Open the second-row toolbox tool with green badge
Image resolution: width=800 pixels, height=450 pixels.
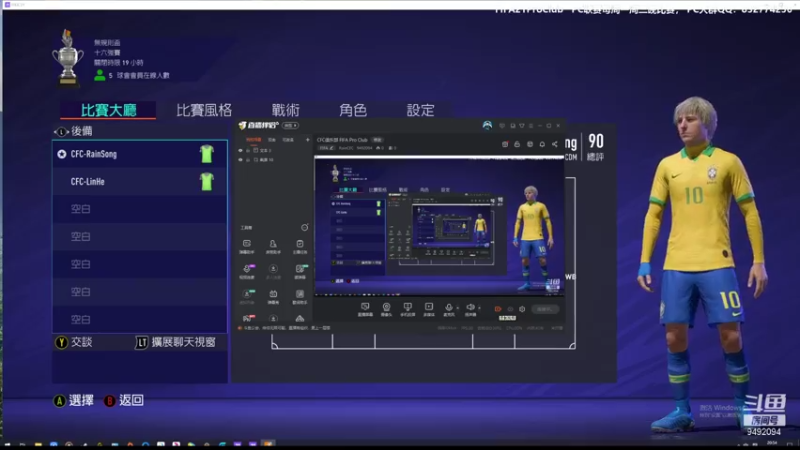pos(300,271)
